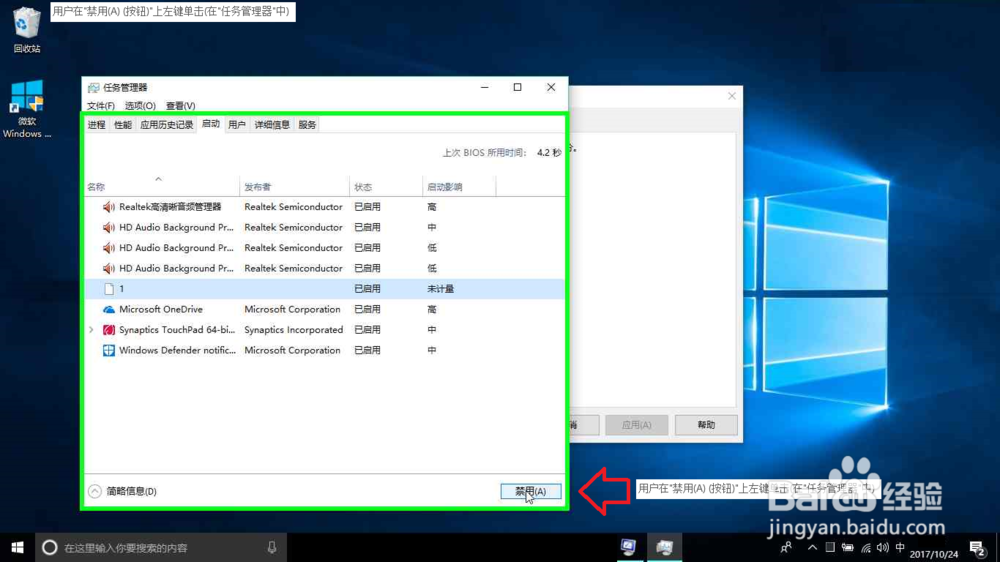Select Windows Defender notific... row name

click(x=177, y=350)
